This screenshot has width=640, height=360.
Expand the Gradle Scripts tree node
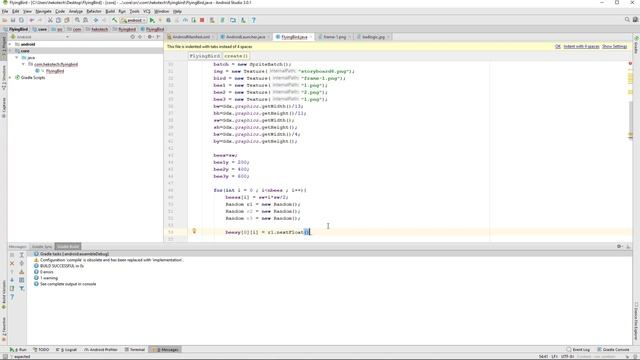click(x=11, y=78)
